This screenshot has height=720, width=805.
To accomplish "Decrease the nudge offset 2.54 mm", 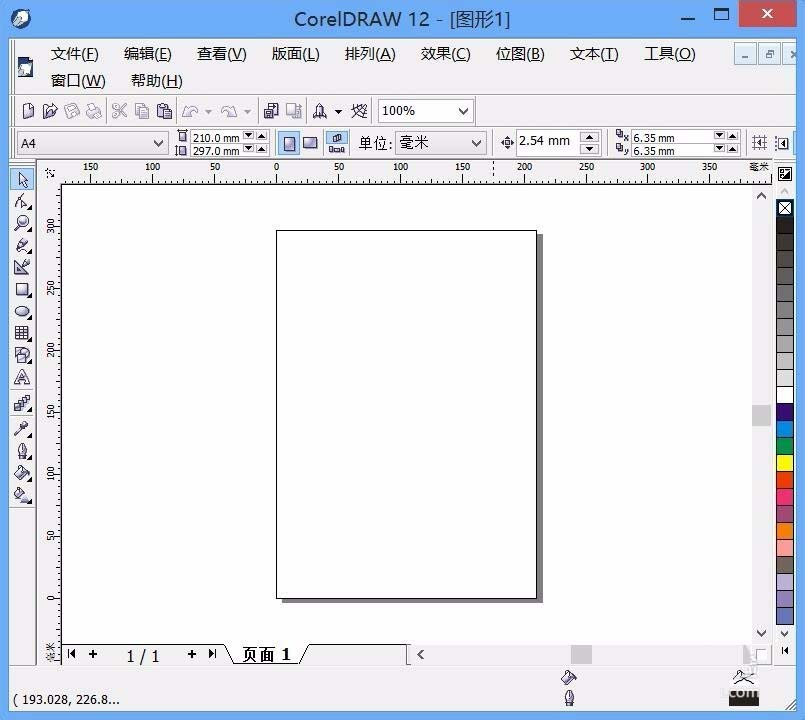I will pos(589,149).
